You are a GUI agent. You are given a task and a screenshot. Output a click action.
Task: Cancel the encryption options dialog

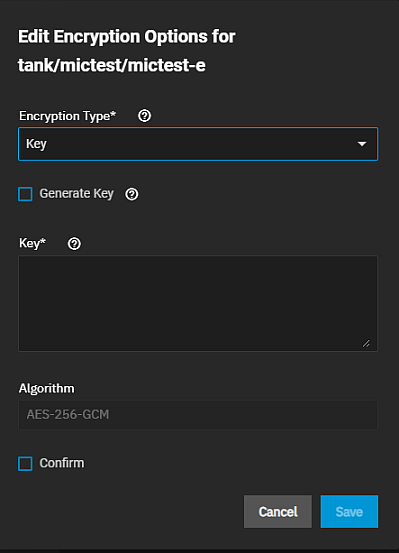[x=278, y=511]
